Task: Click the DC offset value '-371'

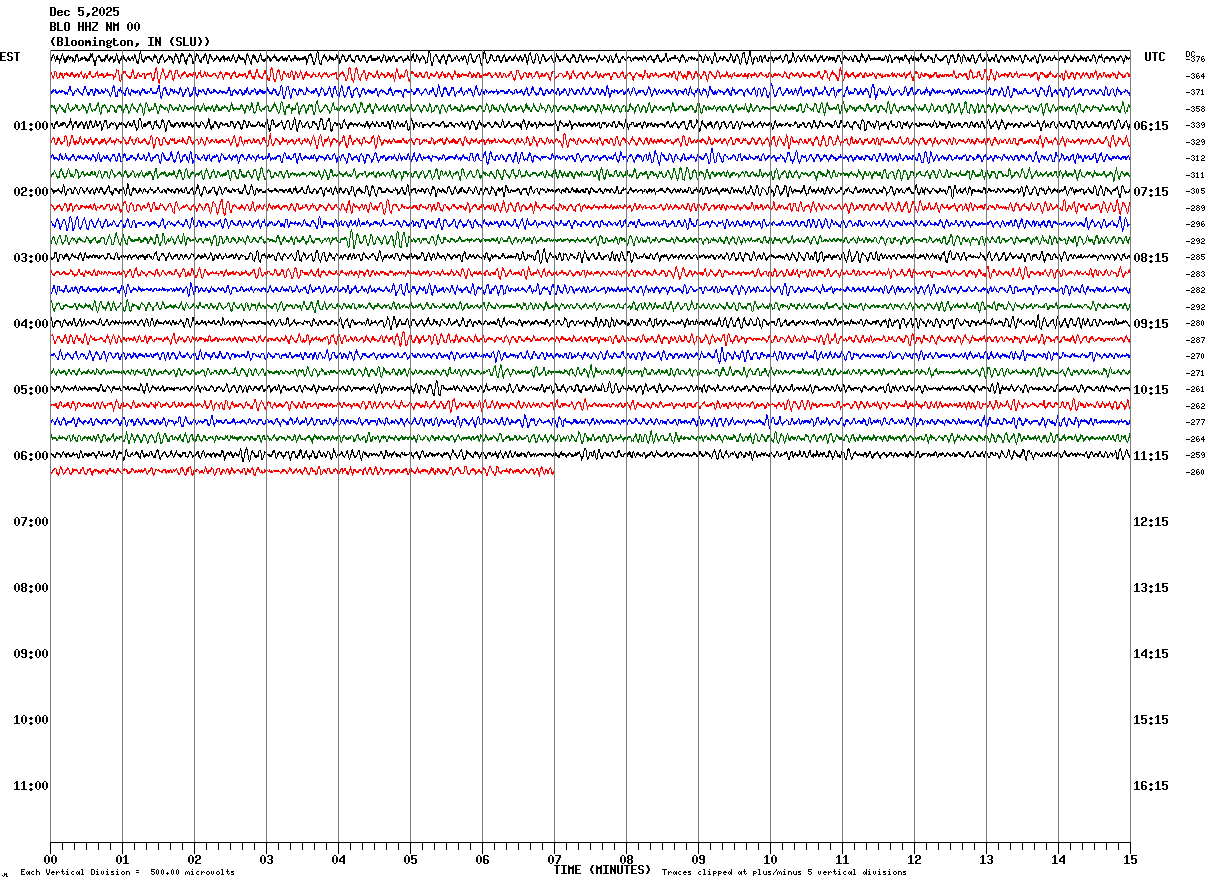Action: click(x=1195, y=92)
